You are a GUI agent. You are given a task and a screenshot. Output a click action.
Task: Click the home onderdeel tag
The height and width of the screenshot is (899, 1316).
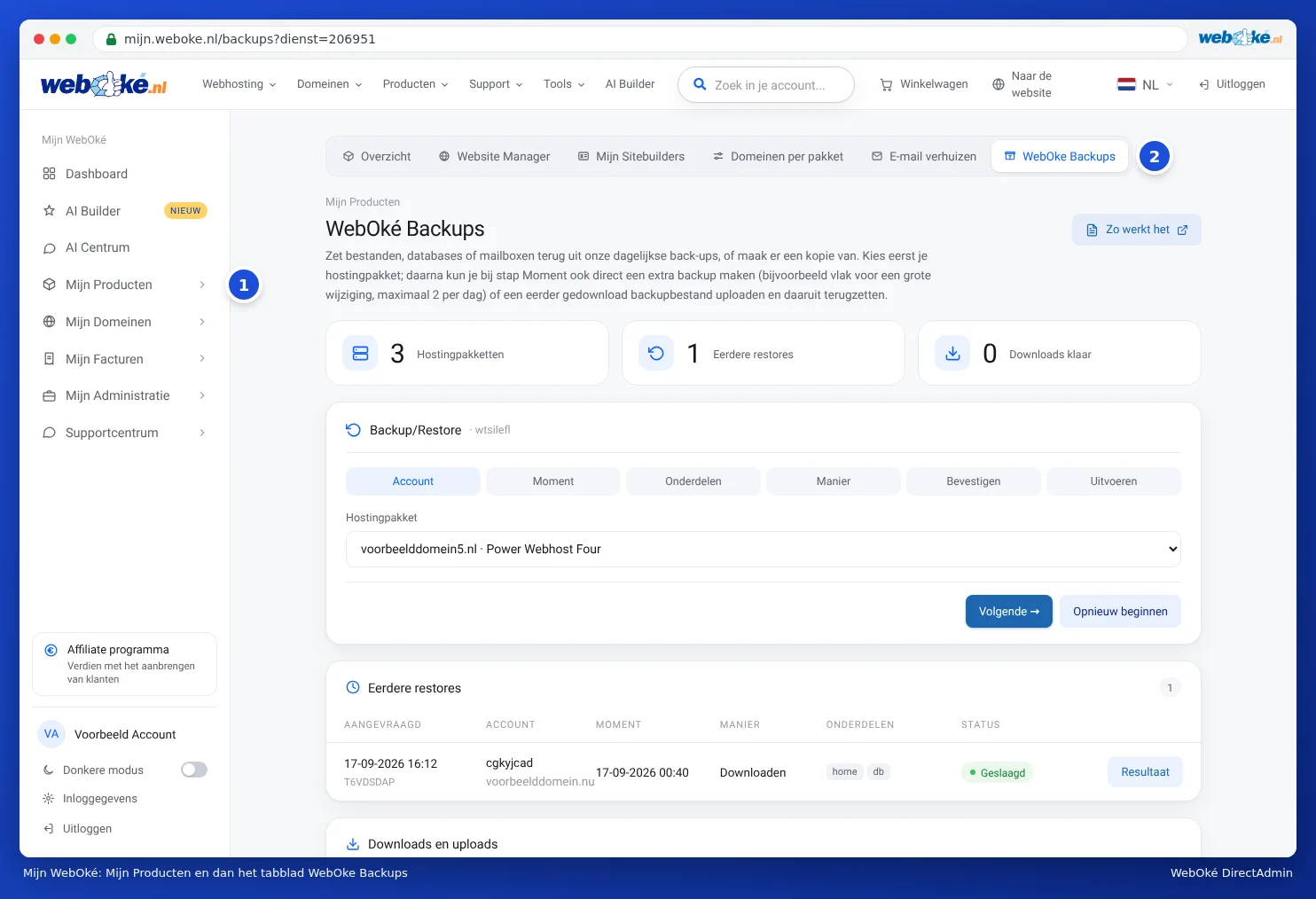[844, 771]
